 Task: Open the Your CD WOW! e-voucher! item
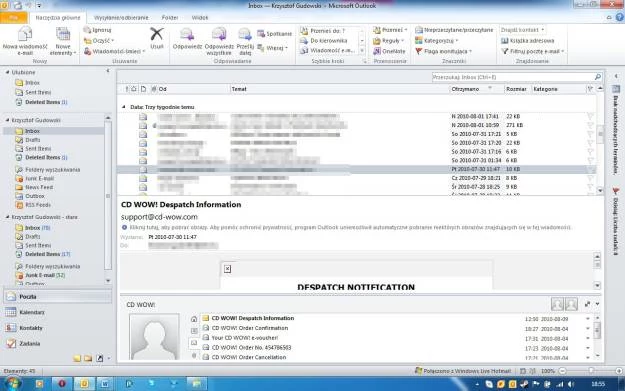click(x=244, y=338)
